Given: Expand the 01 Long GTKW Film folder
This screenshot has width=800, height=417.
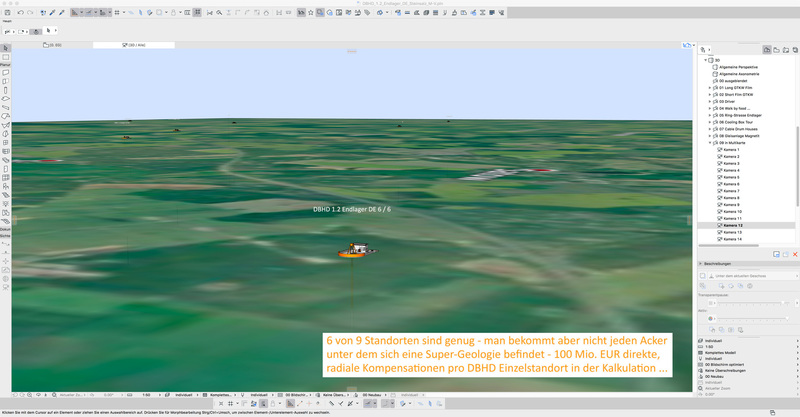Looking at the screenshot, I should click(x=710, y=87).
